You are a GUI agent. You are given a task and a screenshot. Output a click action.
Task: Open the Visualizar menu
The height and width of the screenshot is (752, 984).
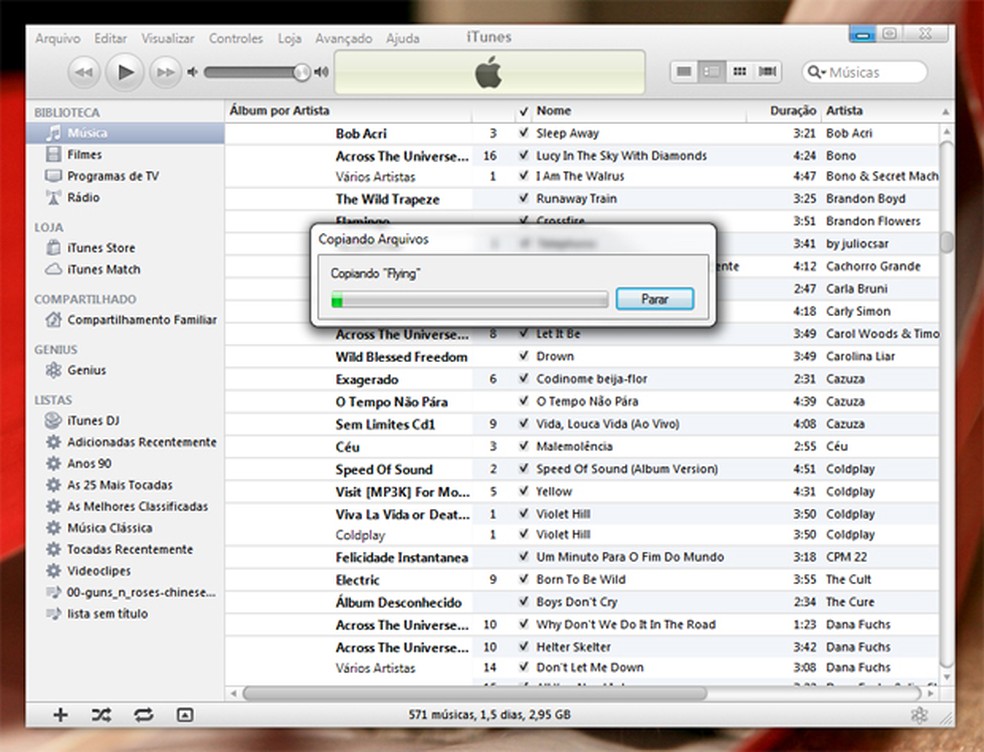click(x=168, y=38)
